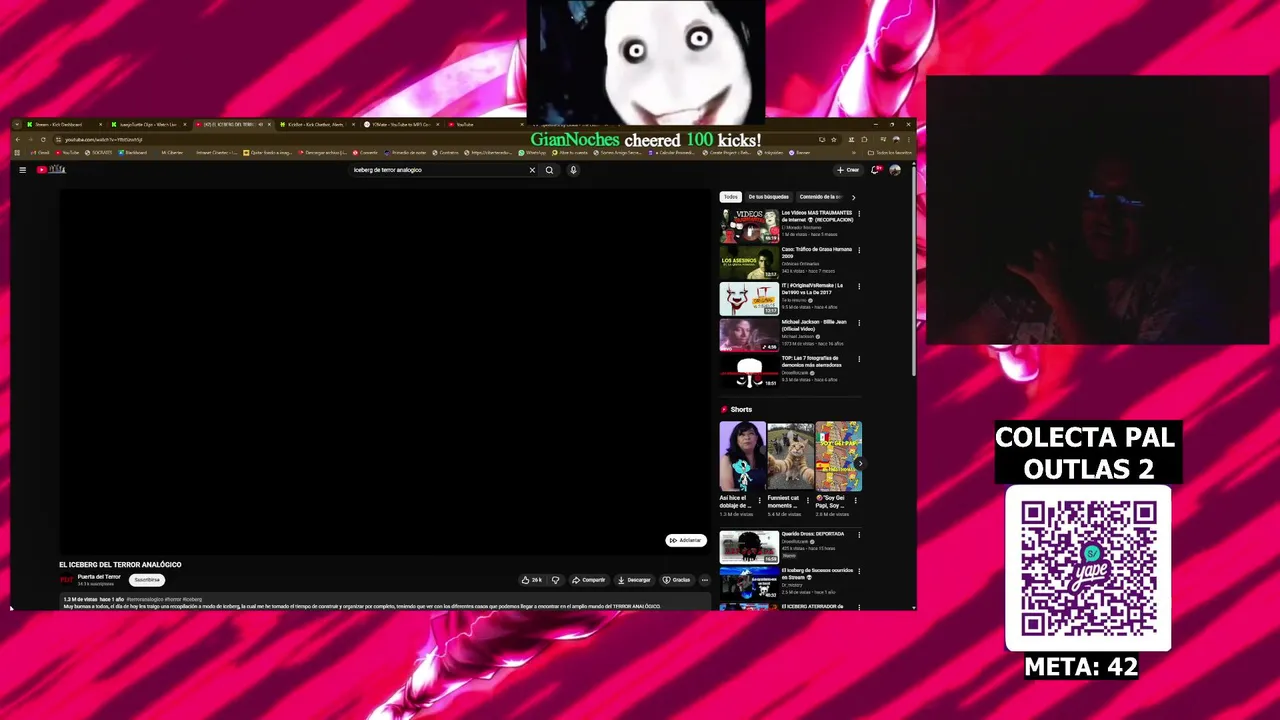Image resolution: width=1280 pixels, height=720 pixels.
Task: Open more actions three-dot menu under video
Action: click(704, 580)
